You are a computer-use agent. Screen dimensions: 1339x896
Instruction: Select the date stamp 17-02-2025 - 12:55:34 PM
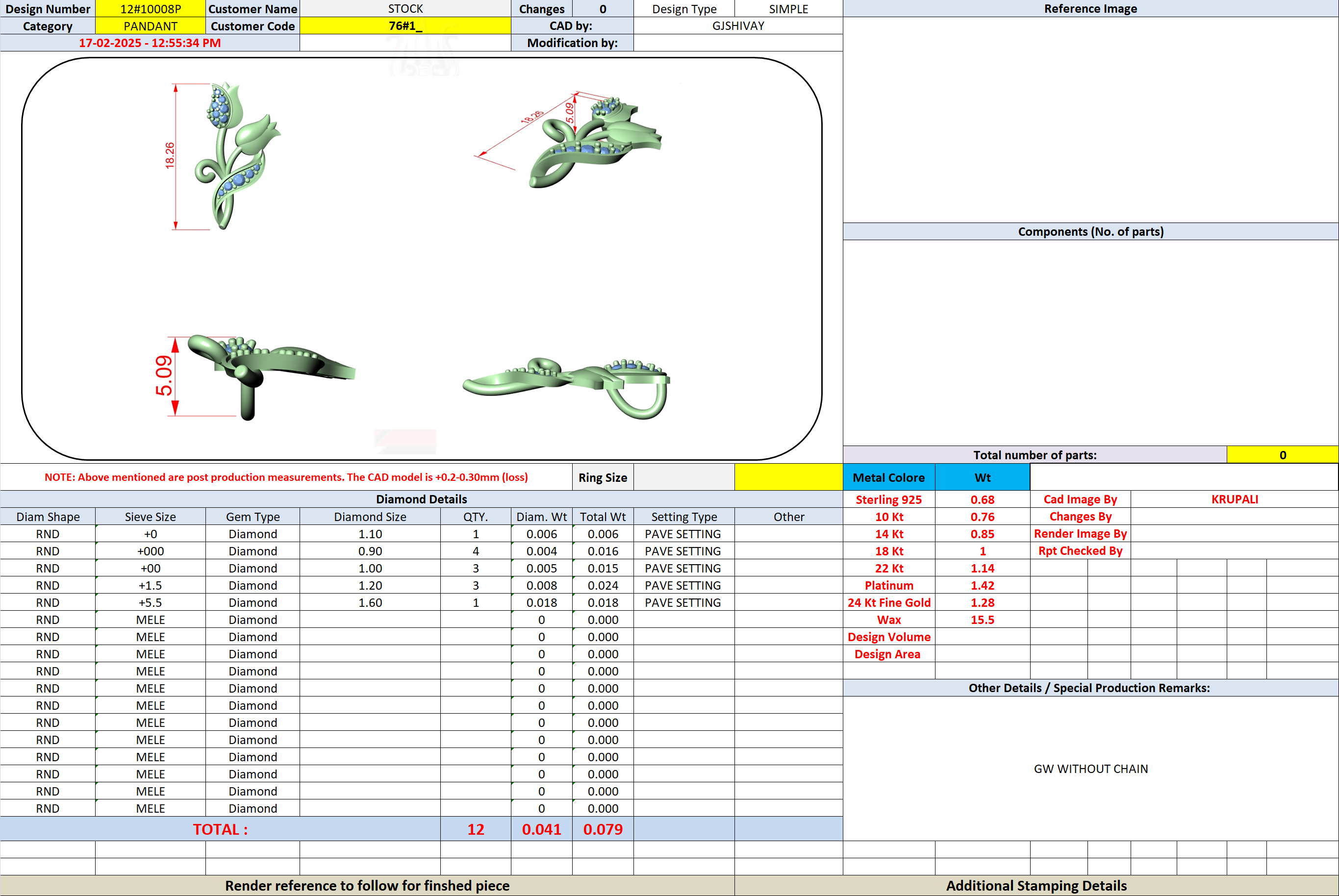point(150,43)
